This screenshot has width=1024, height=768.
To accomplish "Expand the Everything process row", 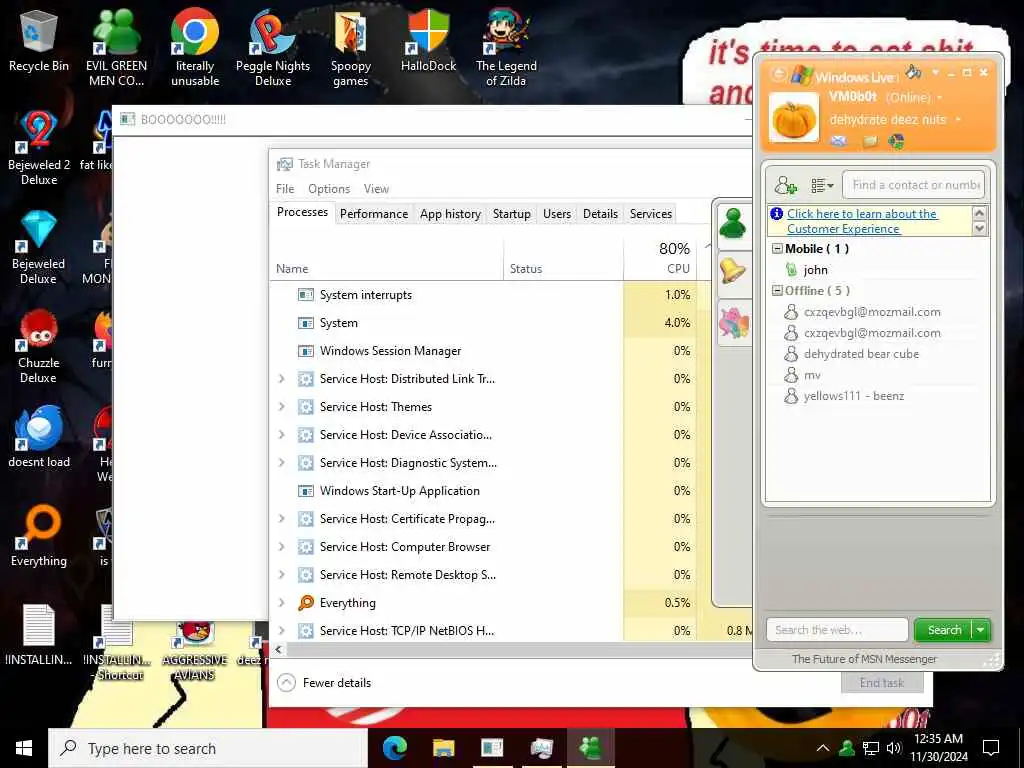I will tap(281, 603).
